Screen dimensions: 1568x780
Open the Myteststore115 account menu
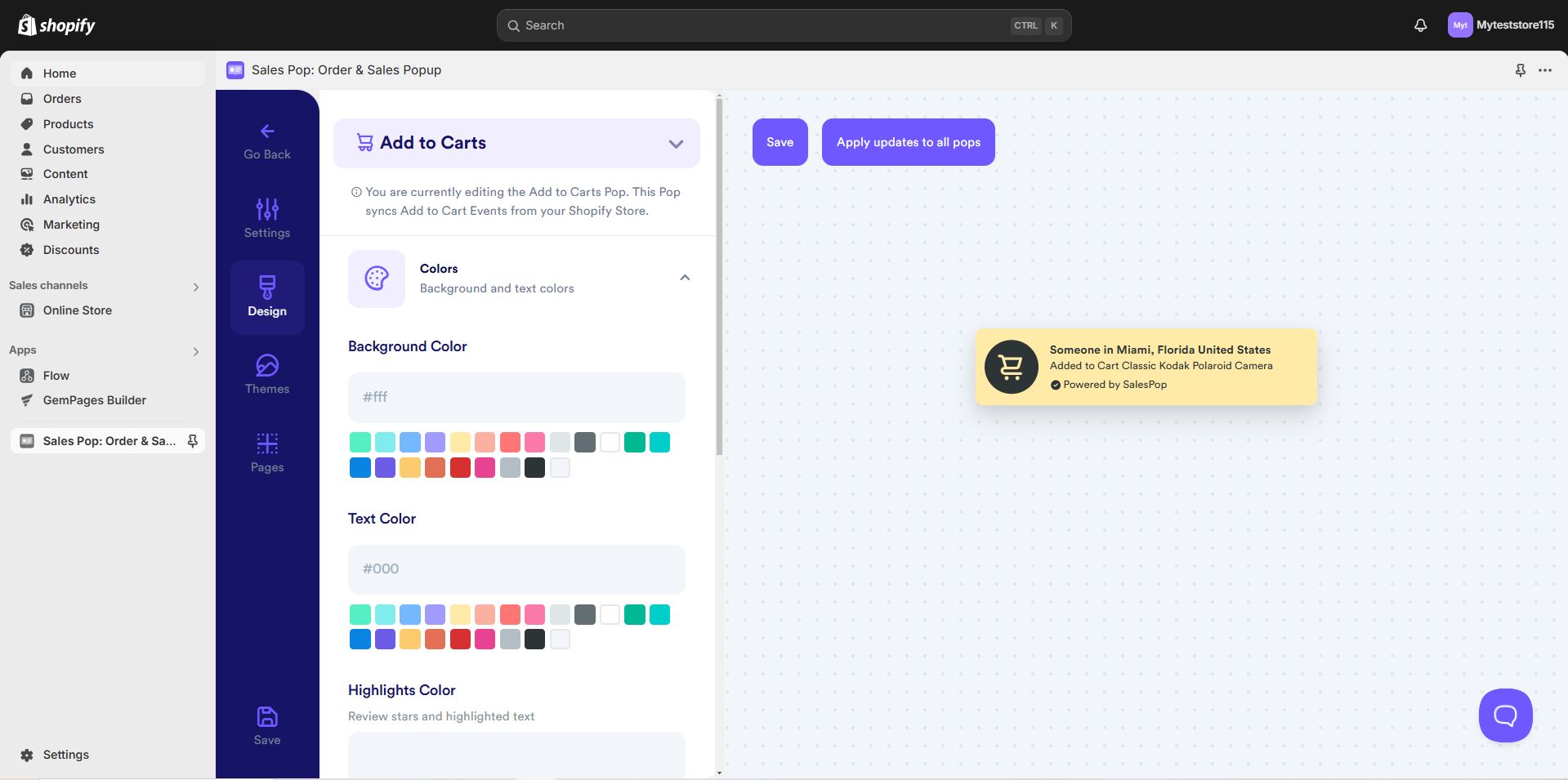tap(1501, 25)
